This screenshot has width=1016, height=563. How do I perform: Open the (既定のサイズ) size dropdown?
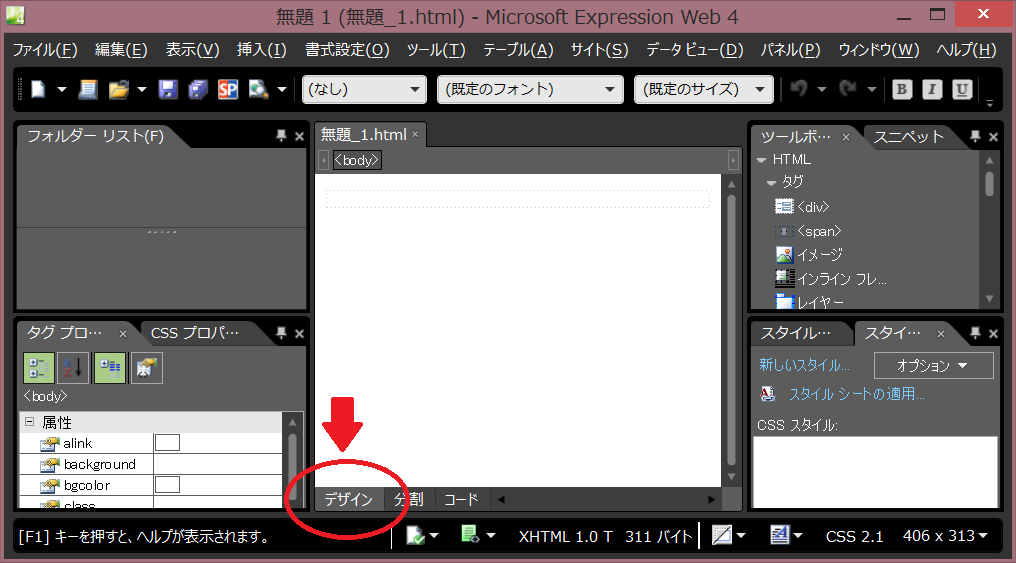click(x=704, y=89)
